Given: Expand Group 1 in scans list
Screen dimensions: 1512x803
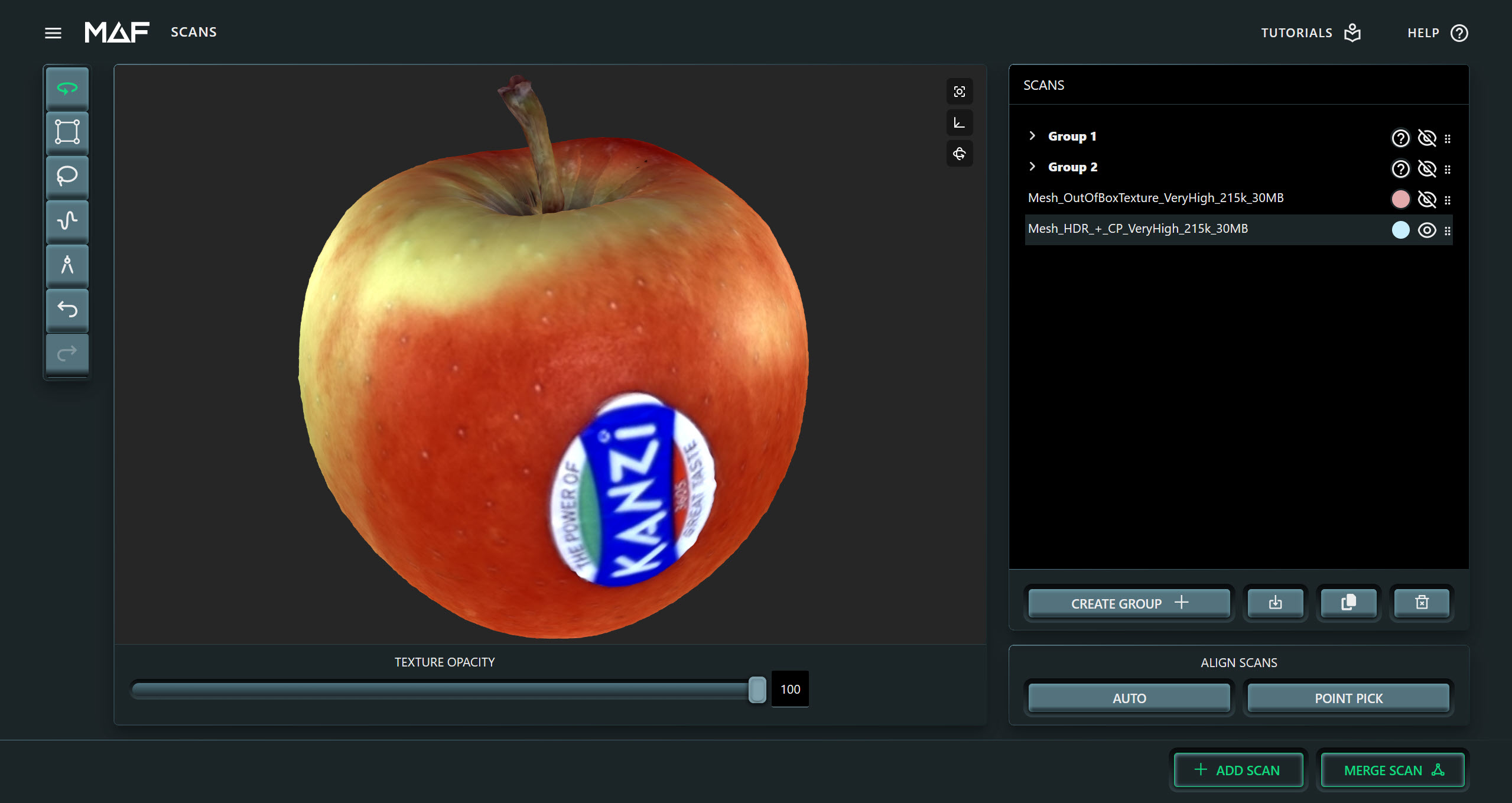Looking at the screenshot, I should pos(1032,136).
